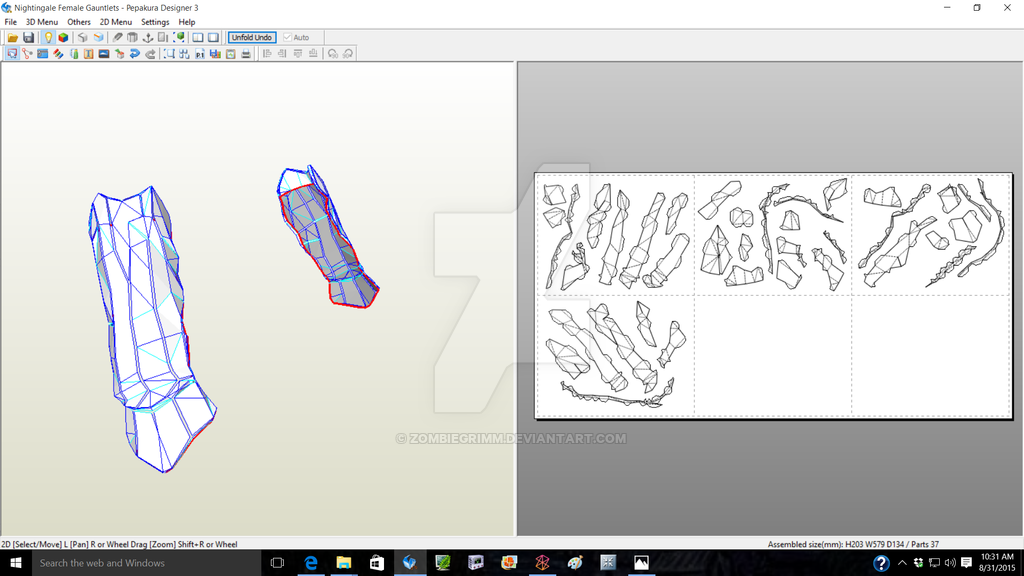The width and height of the screenshot is (1024, 576).
Task: Click the blue and orange box icon
Action: (99, 38)
